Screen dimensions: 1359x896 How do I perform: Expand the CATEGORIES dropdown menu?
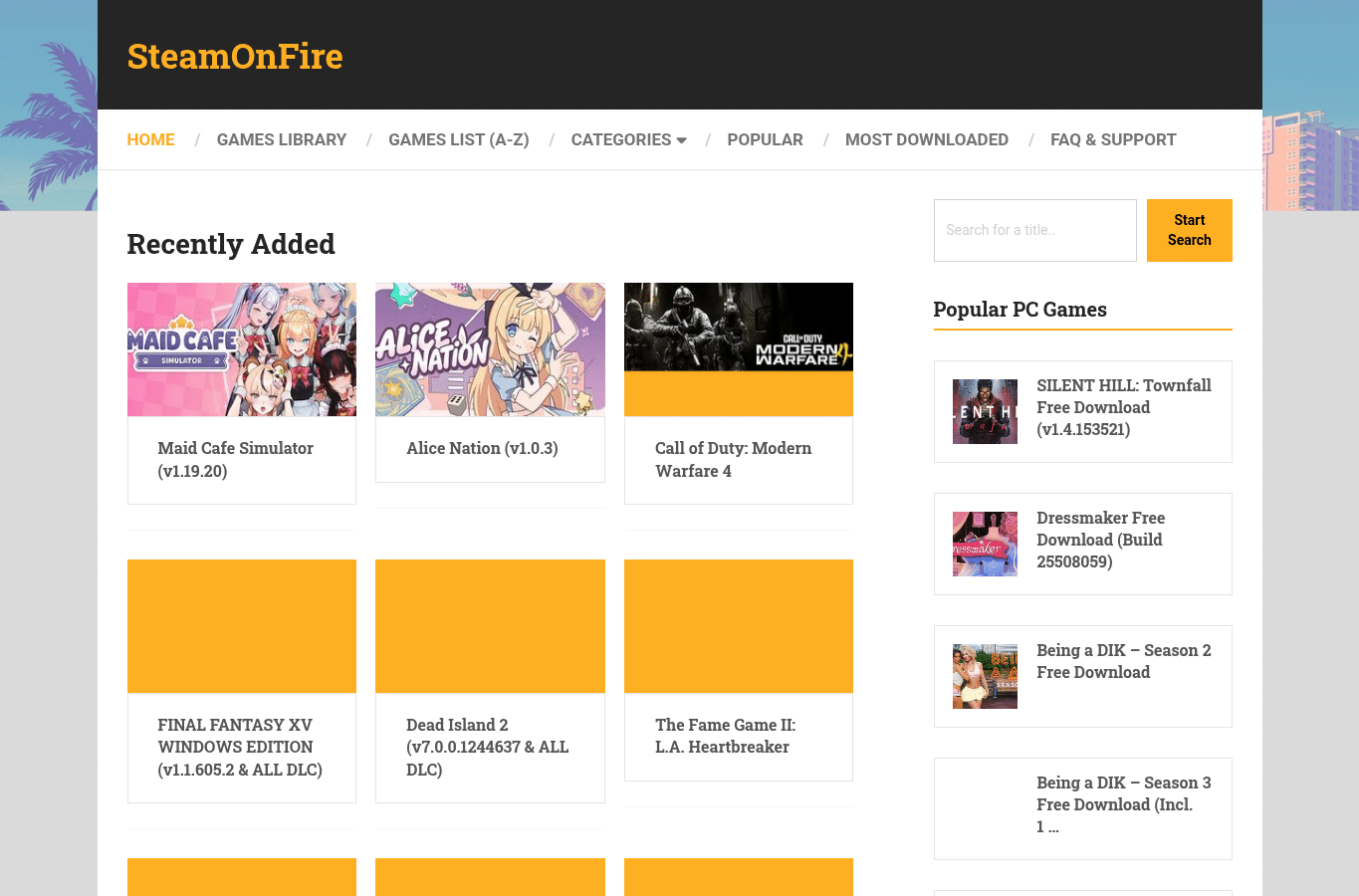(x=629, y=139)
